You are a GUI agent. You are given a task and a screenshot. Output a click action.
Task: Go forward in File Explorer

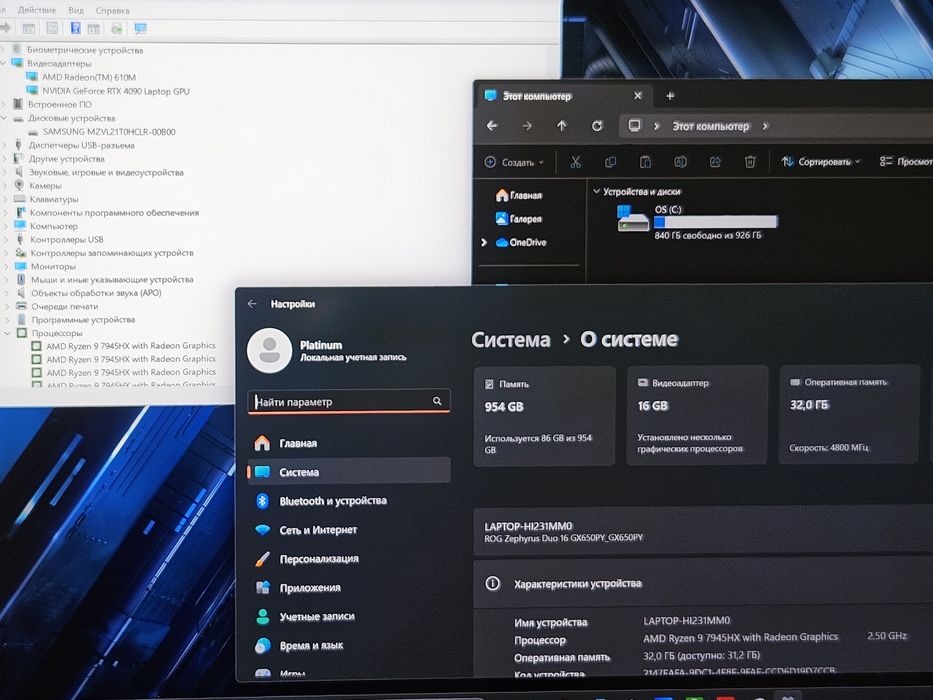(x=527, y=126)
